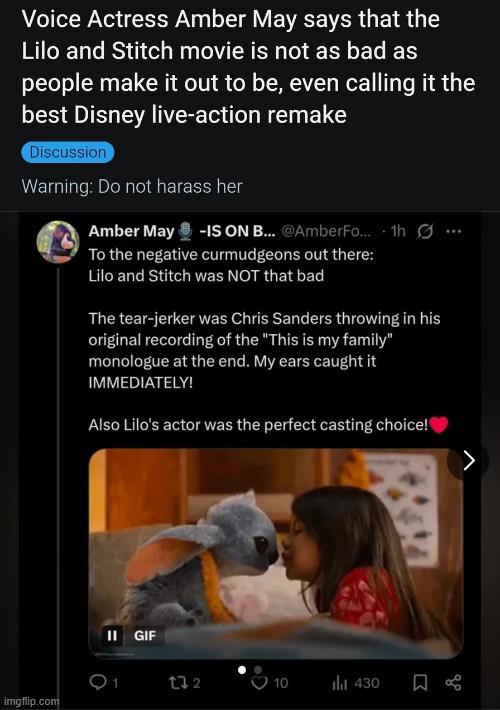The width and height of the screenshot is (500, 710).
Task: Click the Lilo and Stitch GIF image
Action: coord(275,553)
